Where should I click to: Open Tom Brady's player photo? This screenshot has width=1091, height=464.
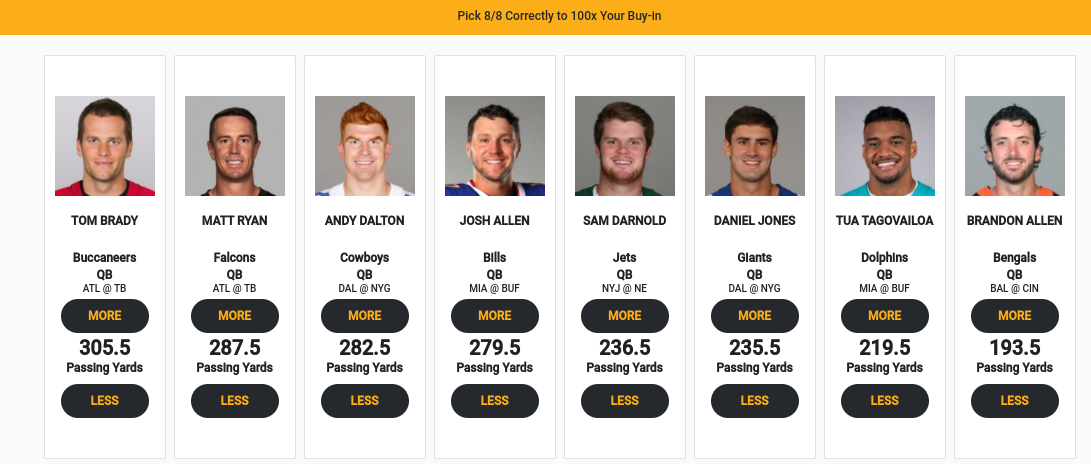click(x=105, y=146)
